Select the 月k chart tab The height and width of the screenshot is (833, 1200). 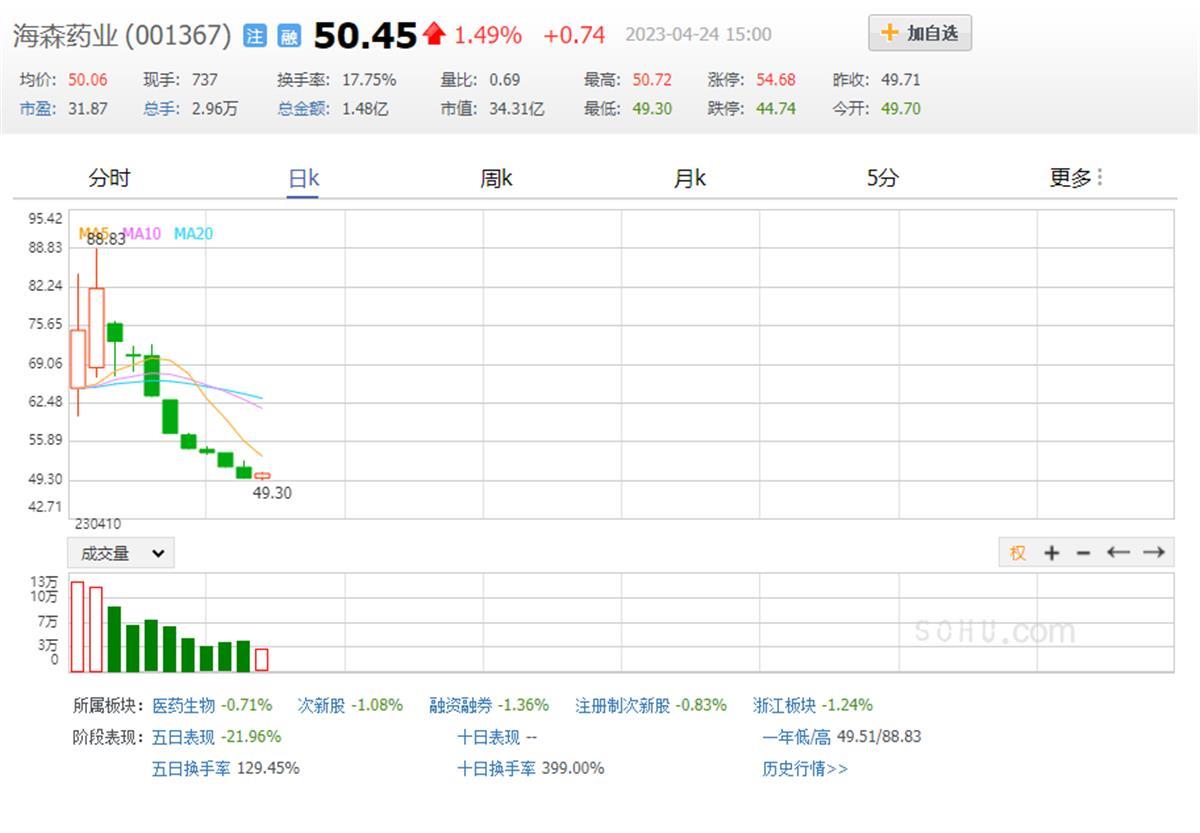(x=689, y=178)
